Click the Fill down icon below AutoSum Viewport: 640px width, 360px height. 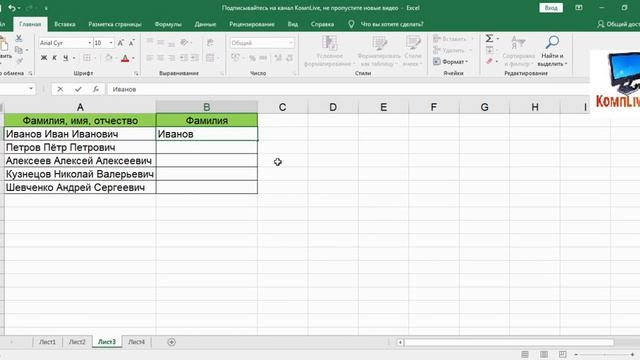pos(489,50)
